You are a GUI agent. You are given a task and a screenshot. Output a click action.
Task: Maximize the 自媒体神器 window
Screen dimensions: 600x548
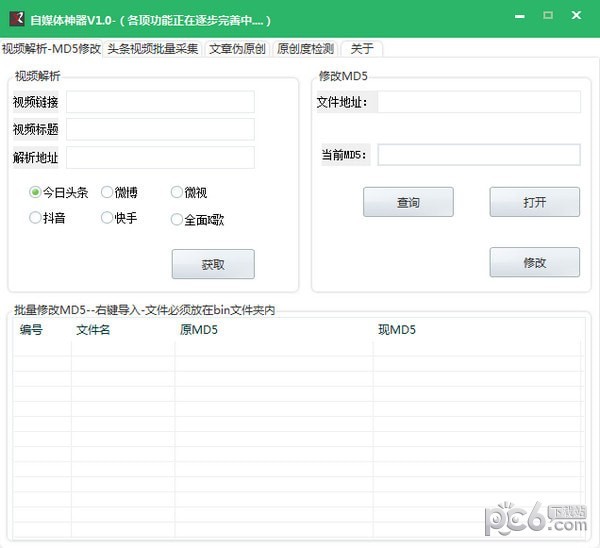coord(548,15)
